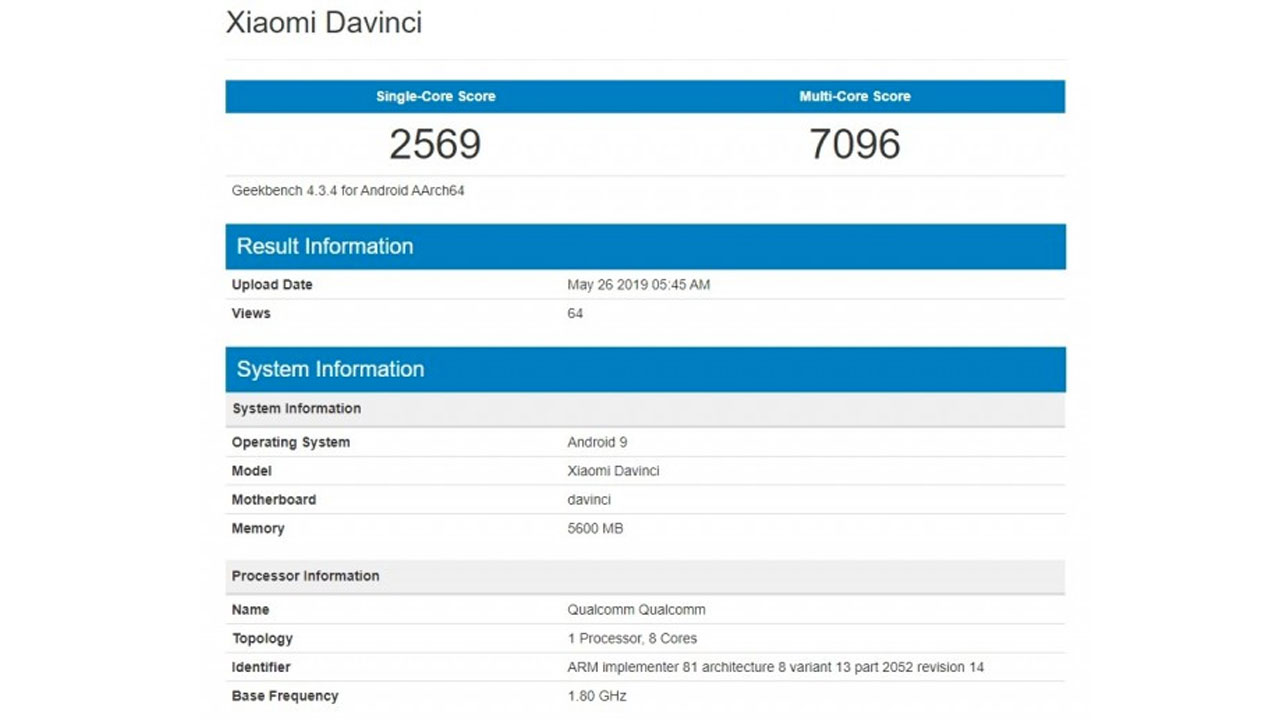The image size is (1280, 720).
Task: Click the Single-Core Score header
Action: (x=435, y=97)
